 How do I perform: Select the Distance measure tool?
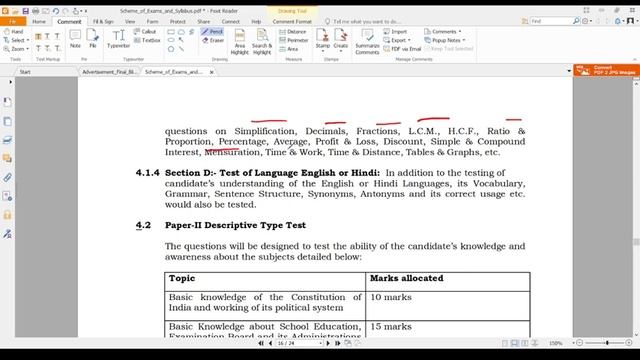(x=292, y=31)
